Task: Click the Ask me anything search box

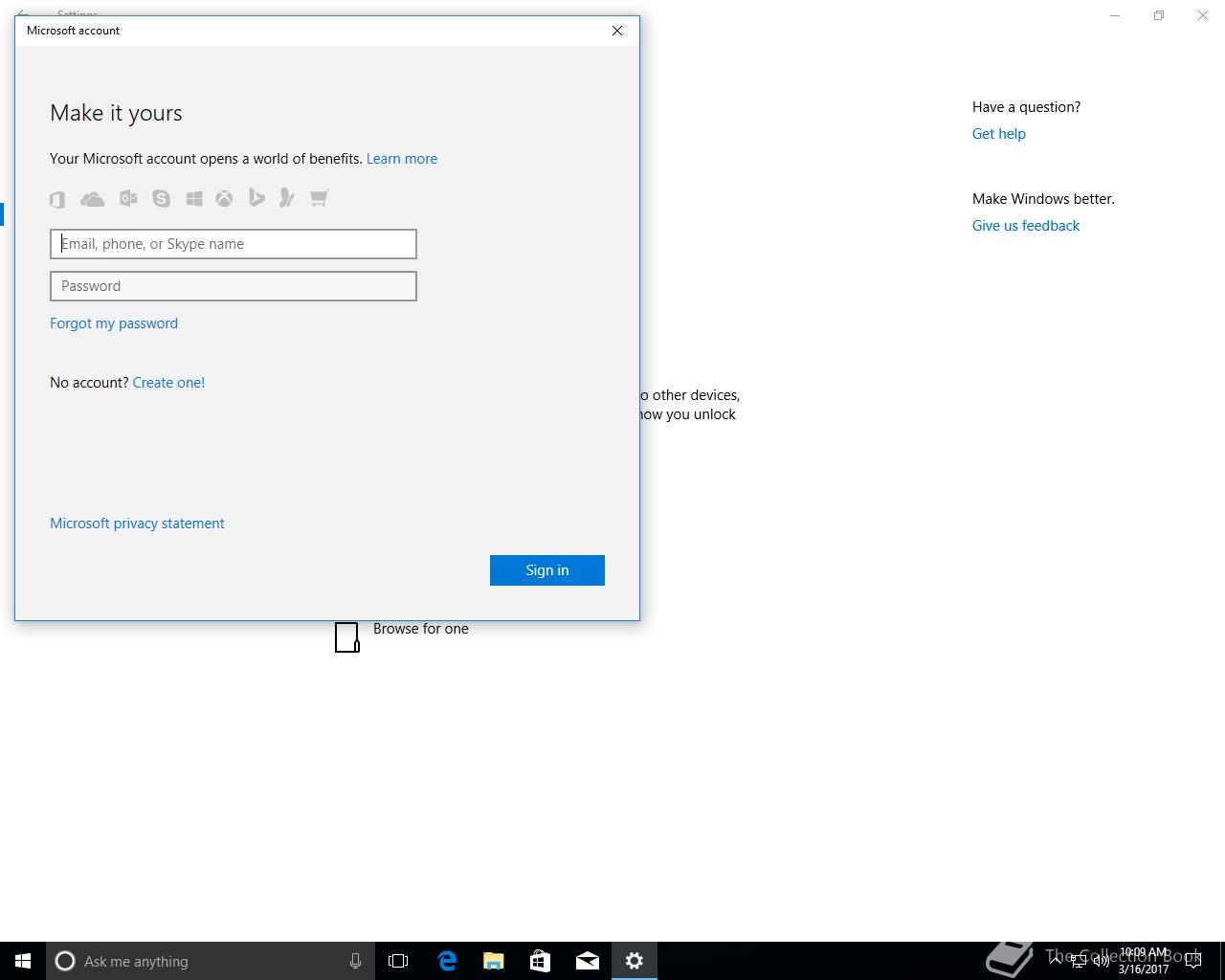Action: click(210, 961)
